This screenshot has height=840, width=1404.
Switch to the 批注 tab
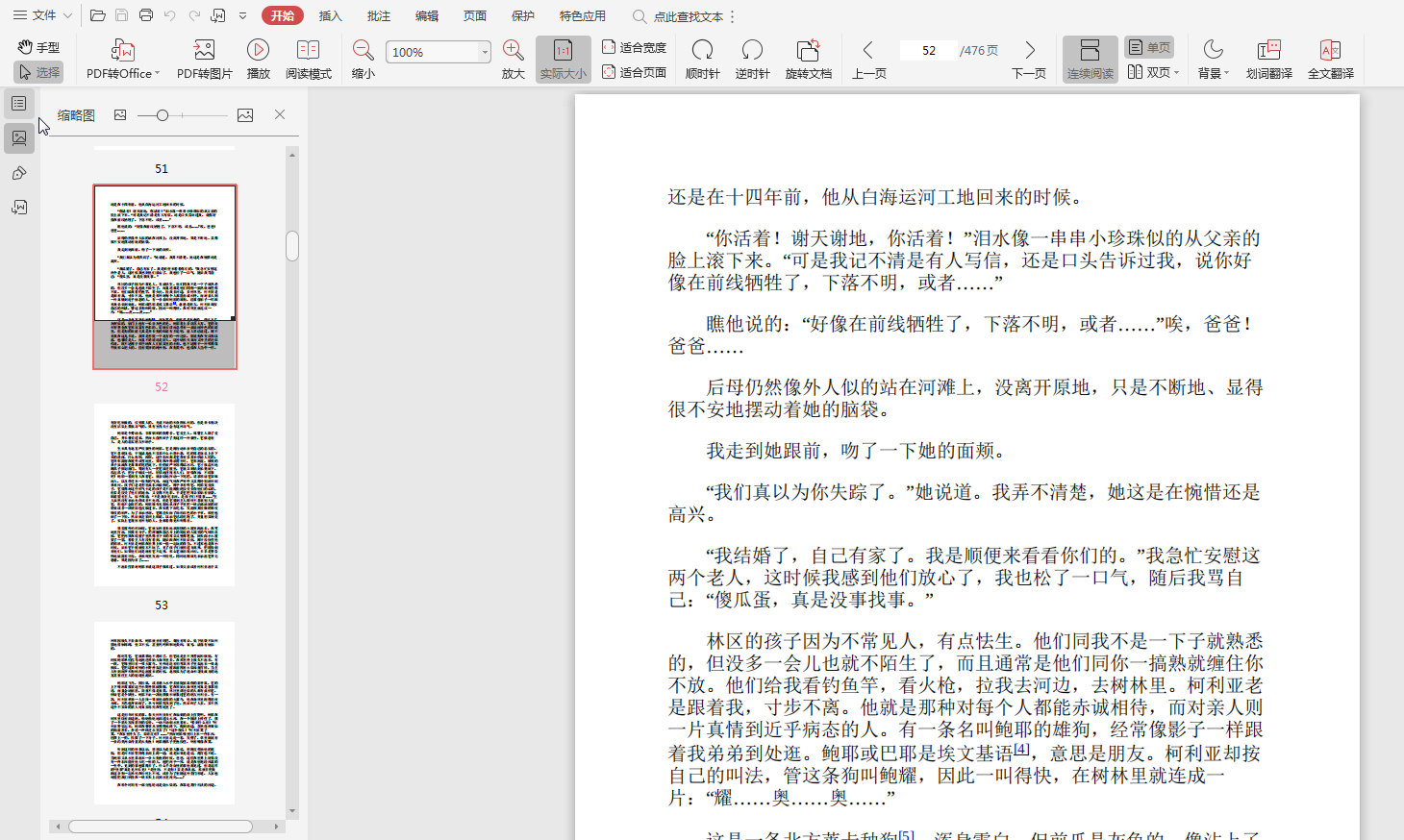(x=378, y=15)
